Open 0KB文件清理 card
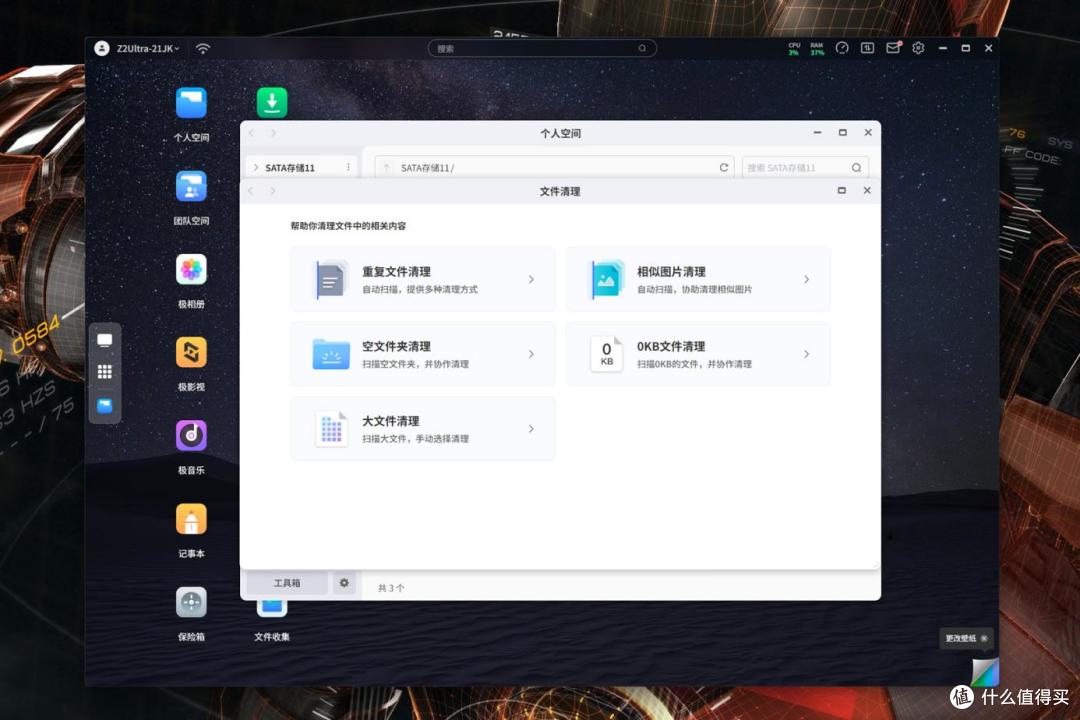The image size is (1080, 720). pyautogui.click(x=698, y=353)
